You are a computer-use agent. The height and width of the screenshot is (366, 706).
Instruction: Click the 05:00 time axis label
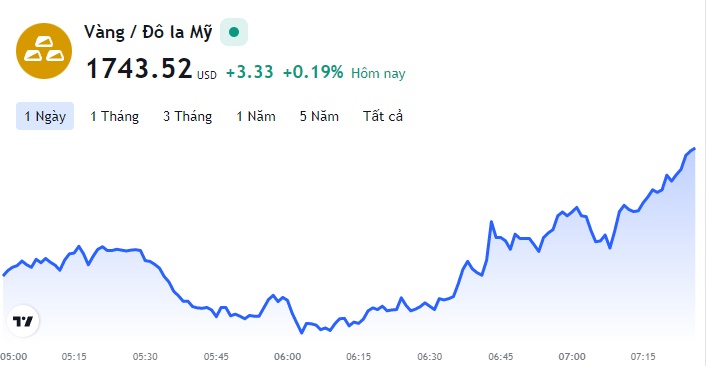coord(14,357)
